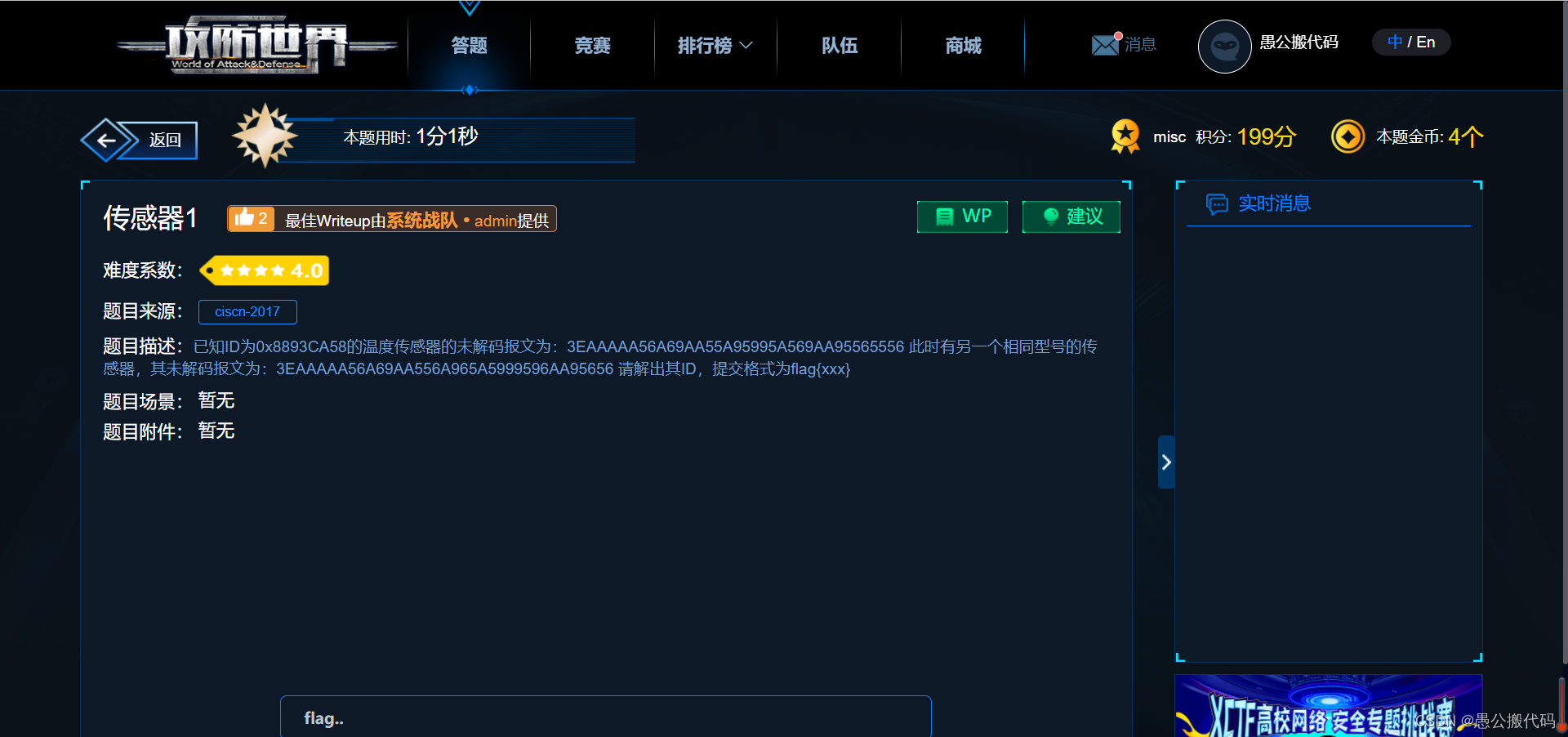
Task: Select the 队伍 navigation tab
Action: coord(839,46)
